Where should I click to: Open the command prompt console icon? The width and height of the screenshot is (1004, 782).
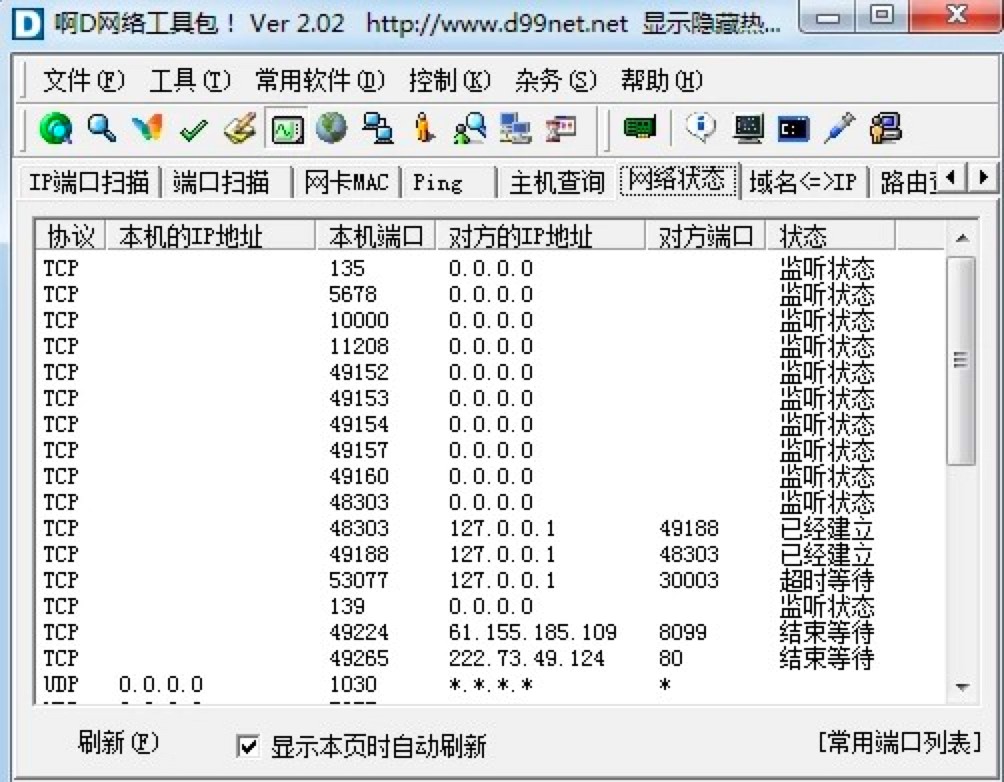[x=794, y=129]
